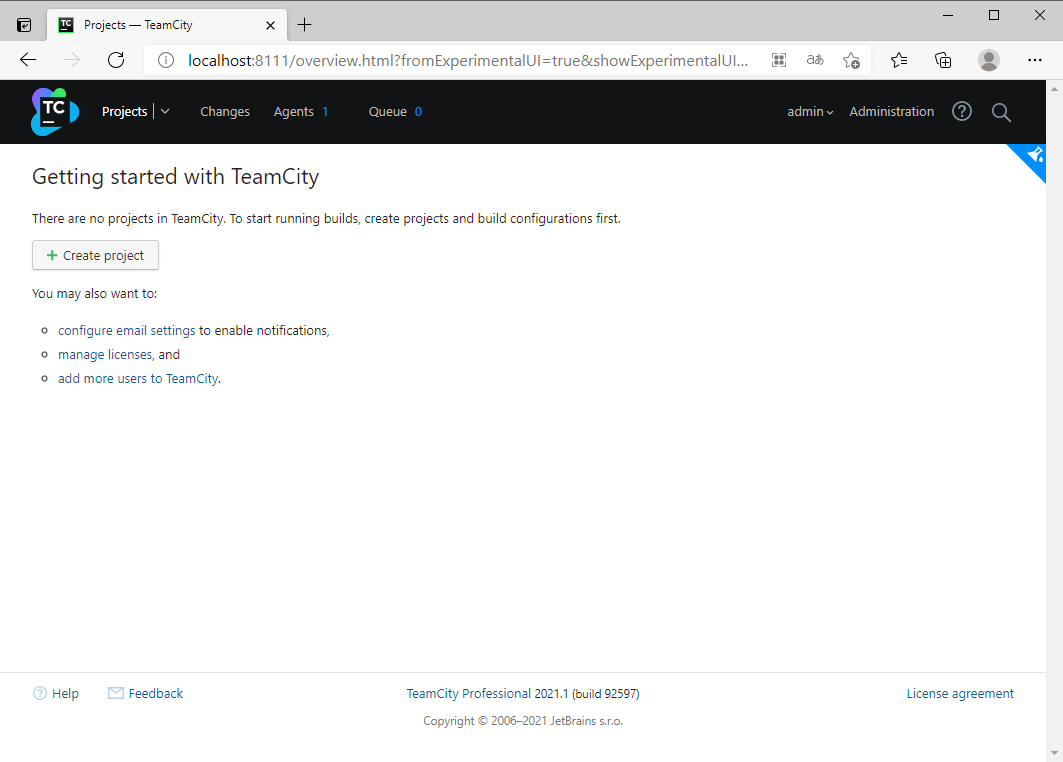The width and height of the screenshot is (1063, 762).
Task: Click the scrollbar down arrow
Action: (x=1054, y=753)
